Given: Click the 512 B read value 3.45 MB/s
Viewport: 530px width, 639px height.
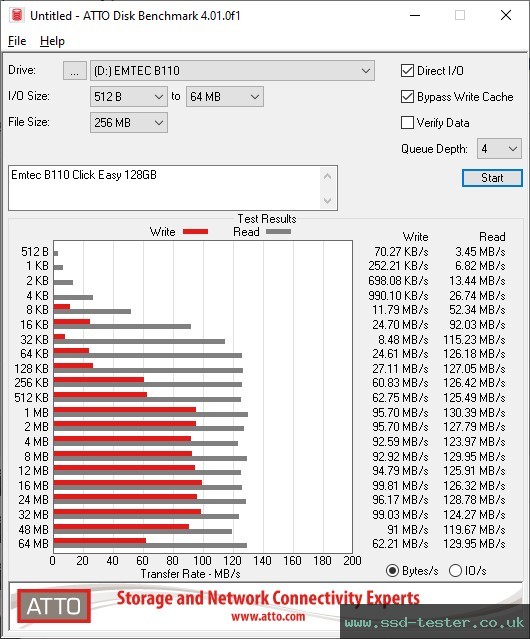Looking at the screenshot, I should [x=480, y=251].
